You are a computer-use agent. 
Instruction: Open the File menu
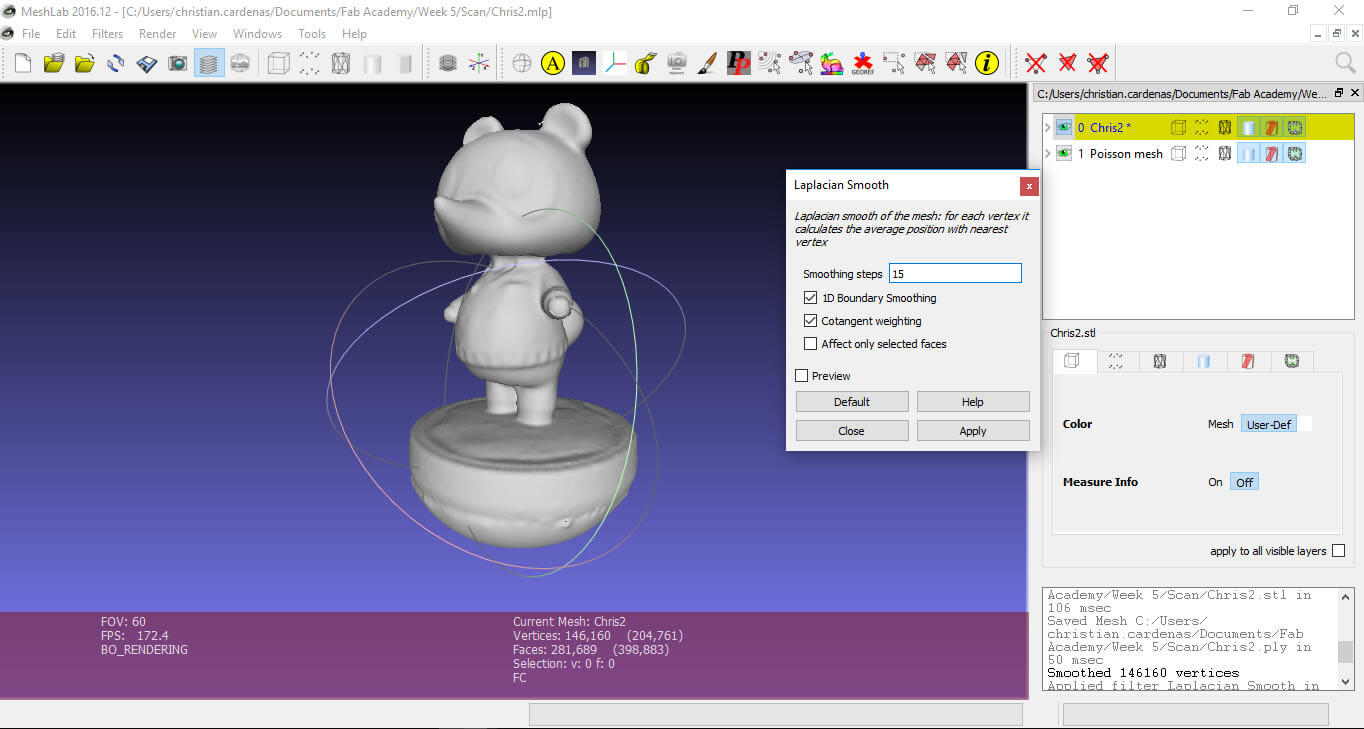[31, 33]
